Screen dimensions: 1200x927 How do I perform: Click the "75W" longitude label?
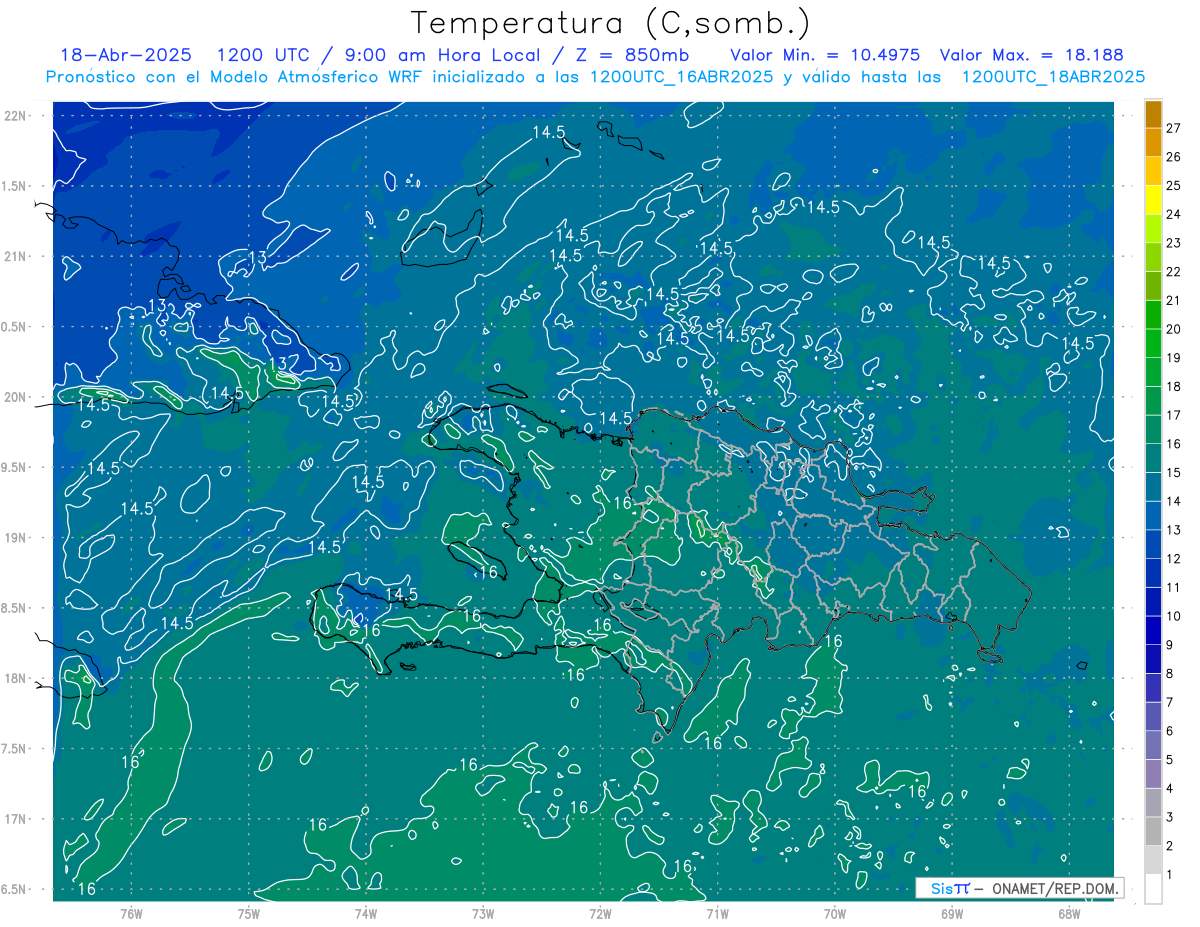click(249, 914)
